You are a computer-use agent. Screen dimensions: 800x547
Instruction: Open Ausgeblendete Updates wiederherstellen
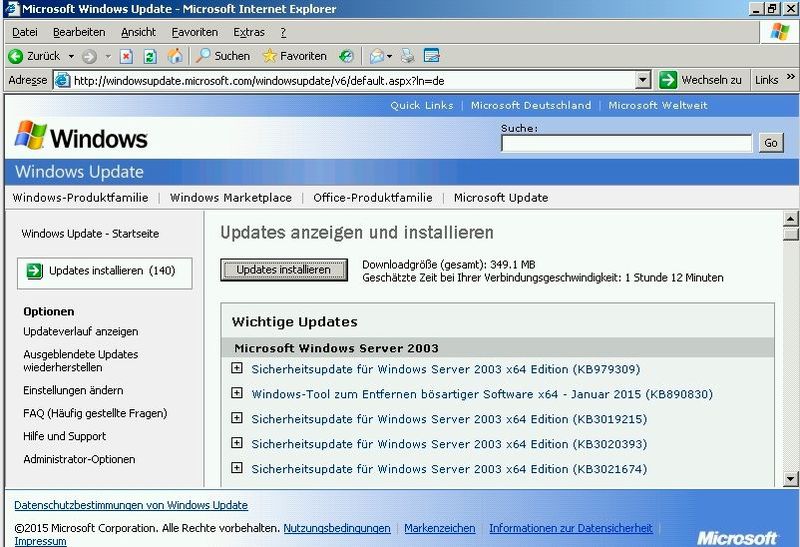[x=81, y=361]
